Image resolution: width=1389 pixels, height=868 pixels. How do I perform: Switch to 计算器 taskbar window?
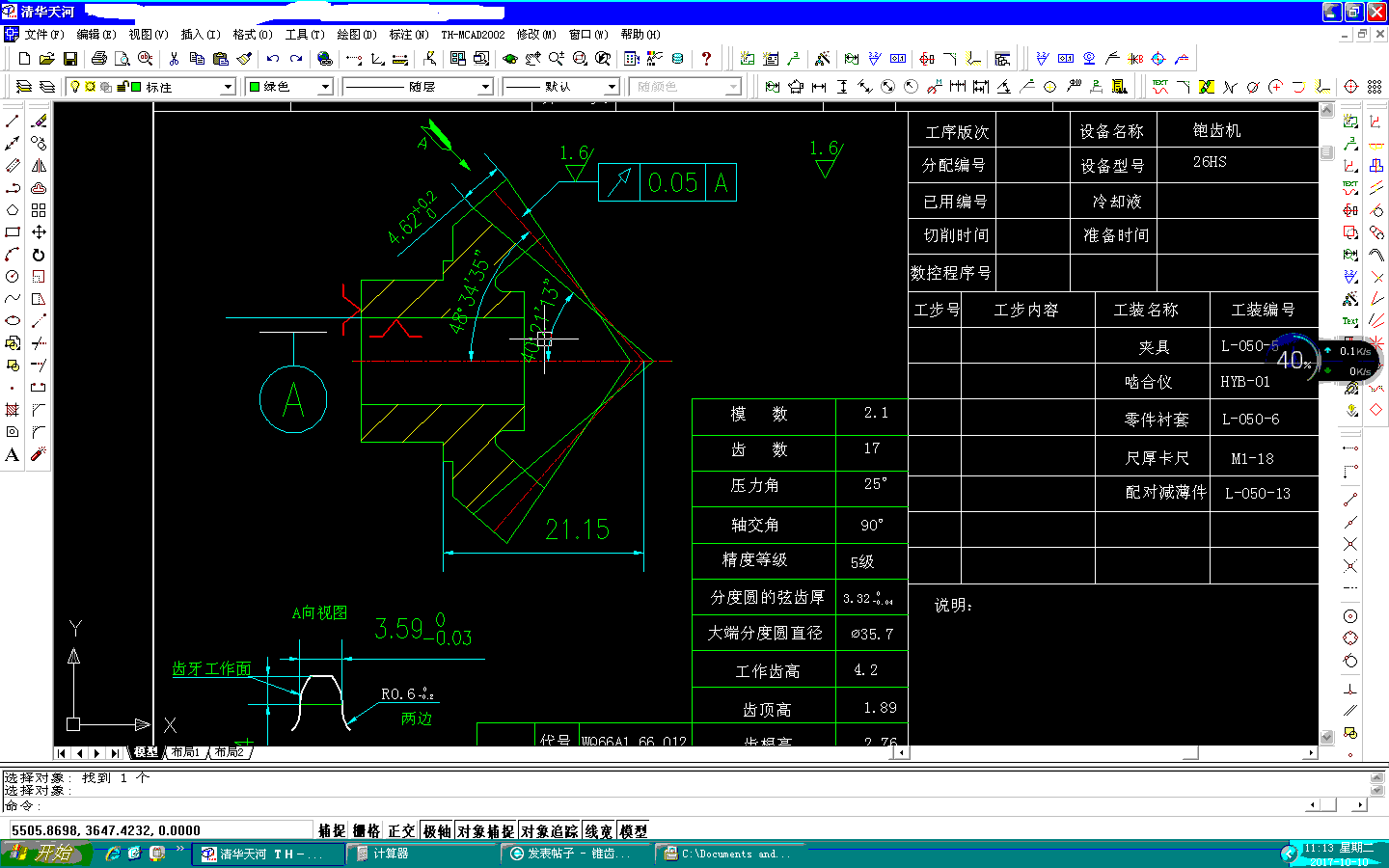[x=423, y=854]
